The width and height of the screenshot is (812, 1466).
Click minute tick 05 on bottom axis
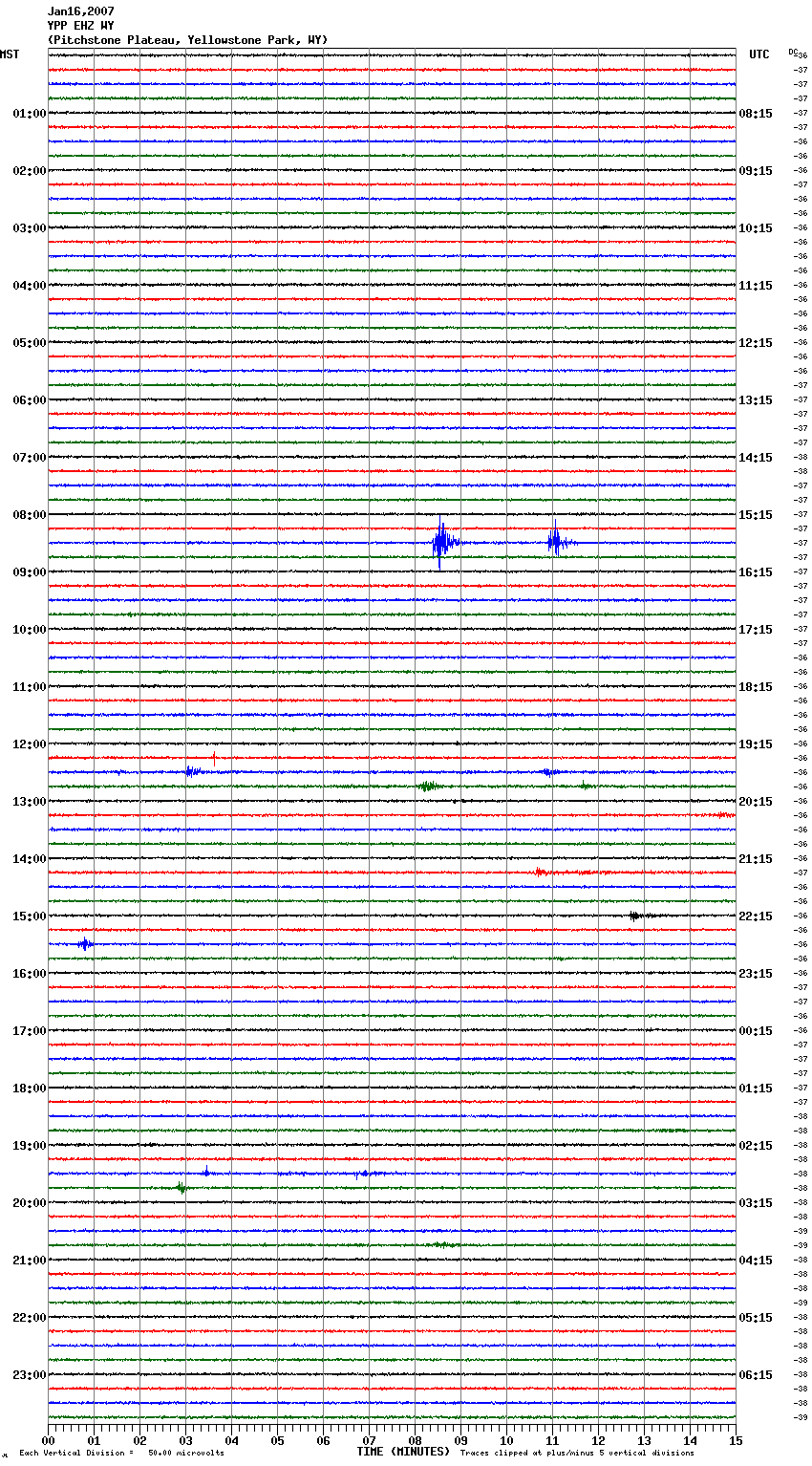[x=277, y=1440]
